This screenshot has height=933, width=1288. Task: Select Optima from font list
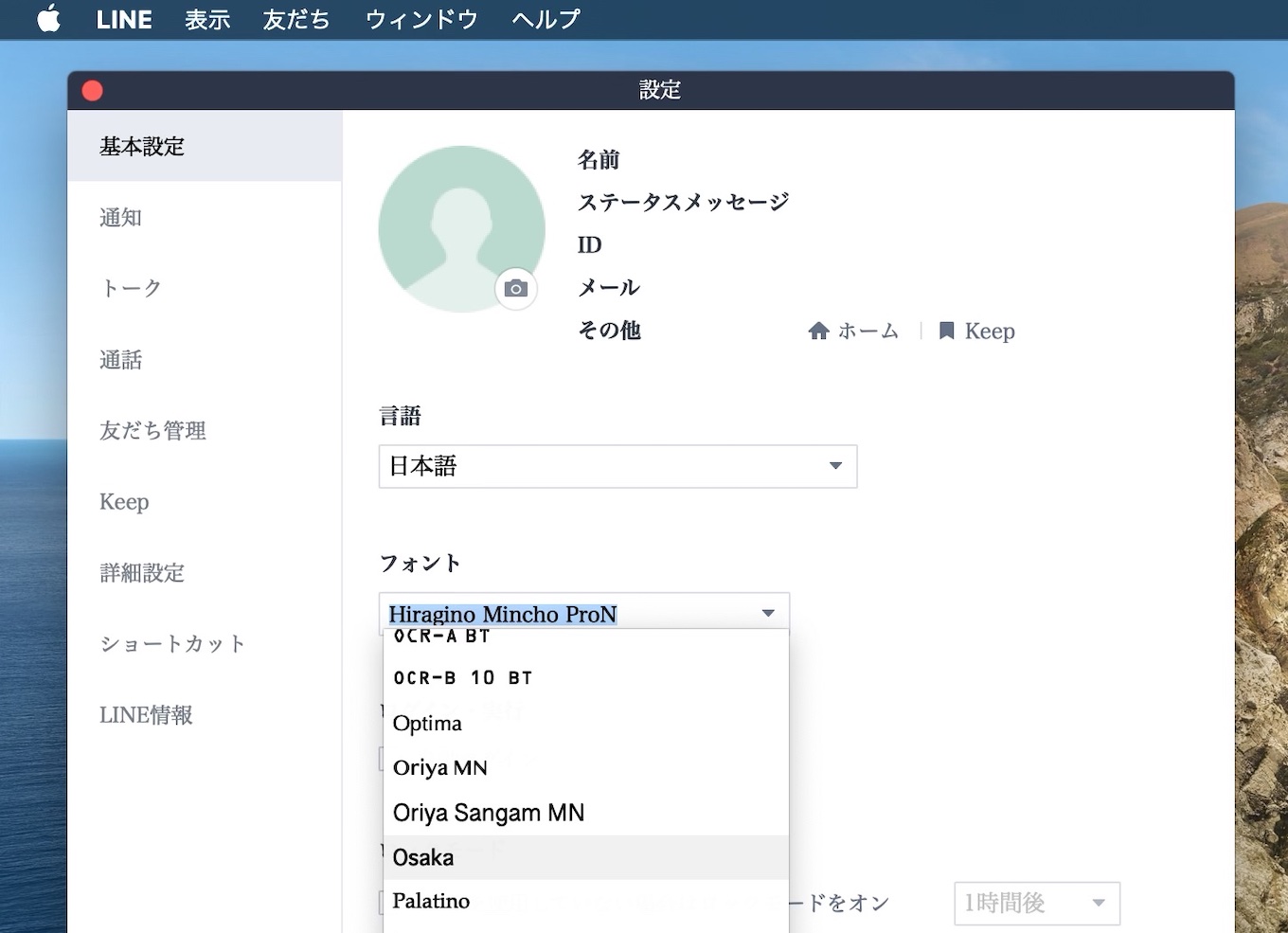point(586,723)
